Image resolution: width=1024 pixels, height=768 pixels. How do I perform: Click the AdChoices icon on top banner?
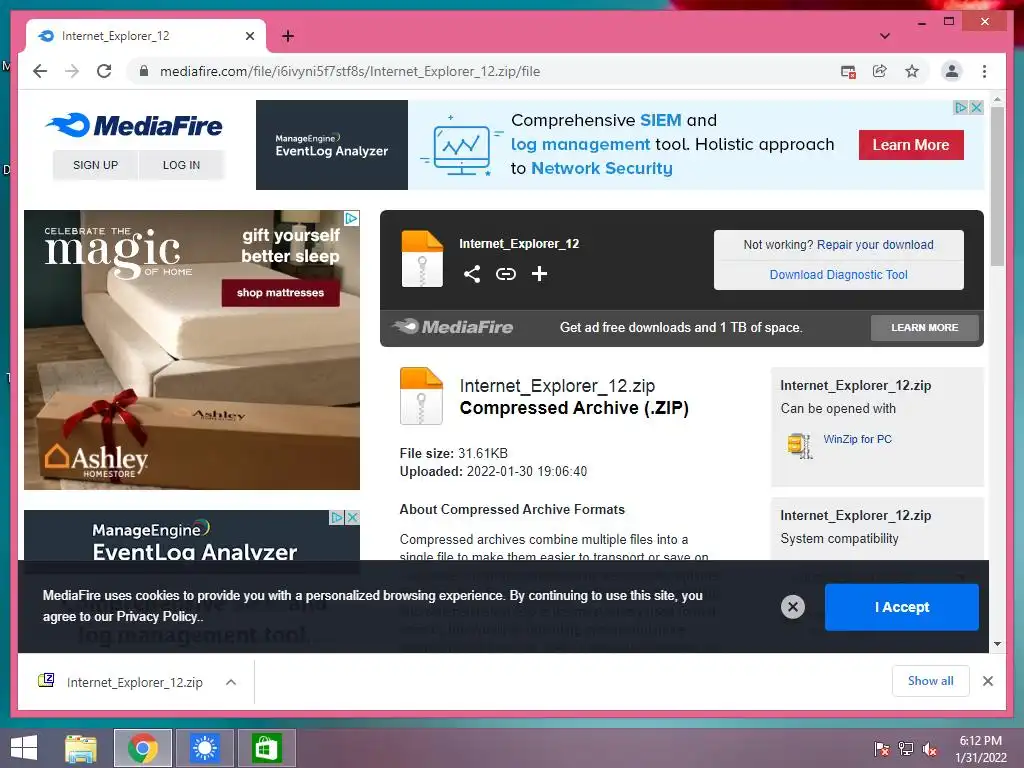961,107
